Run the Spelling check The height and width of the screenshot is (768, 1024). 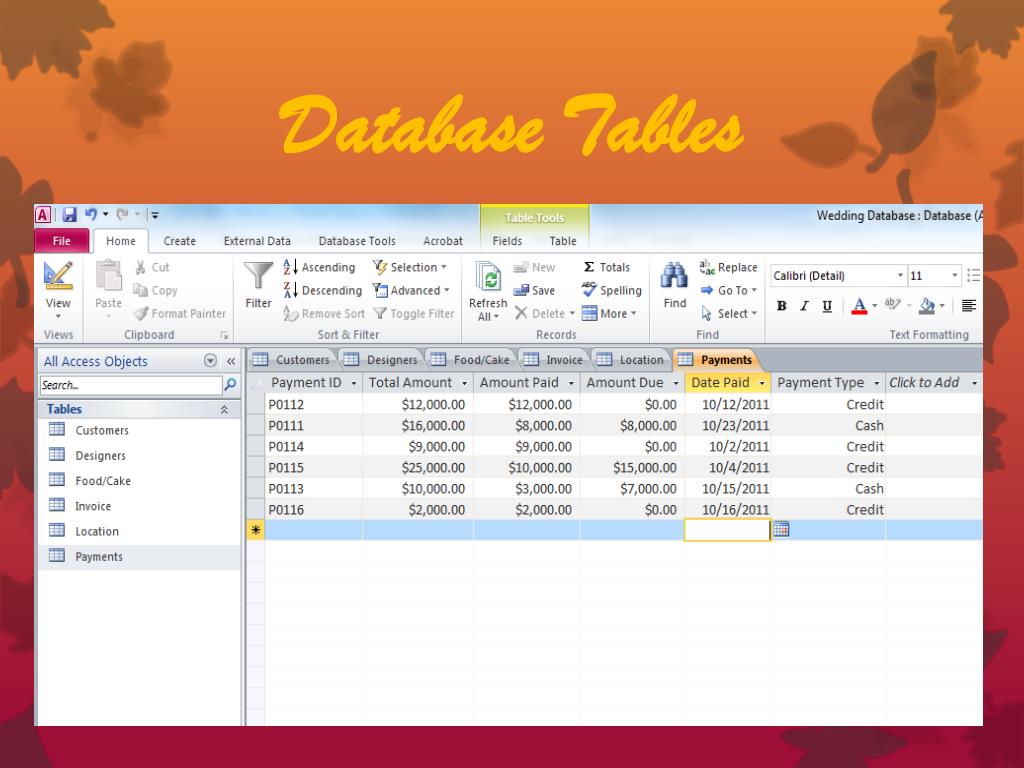point(611,290)
